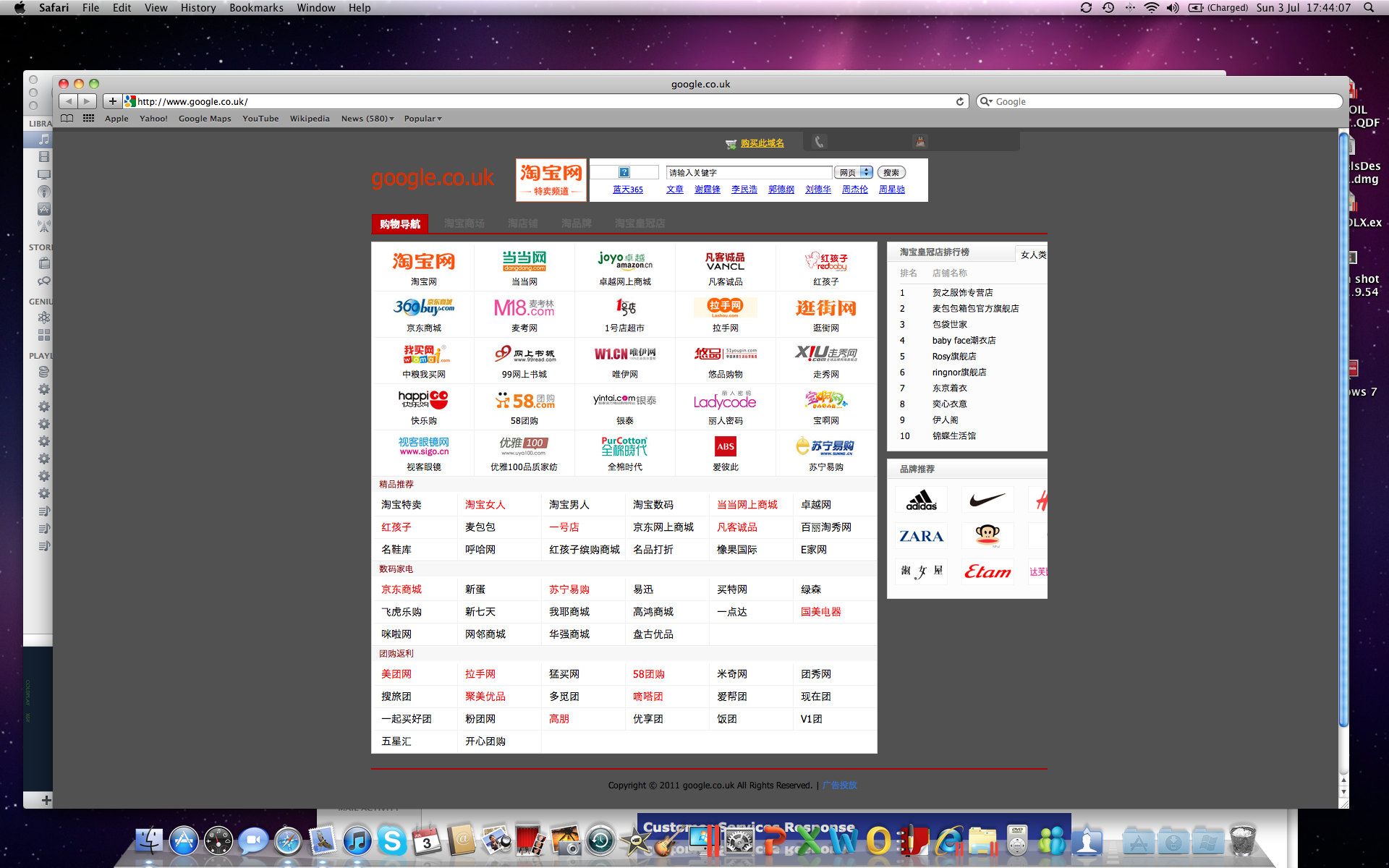Open the Trash in the Dock
Screen dimensions: 1389x868
click(x=1243, y=841)
